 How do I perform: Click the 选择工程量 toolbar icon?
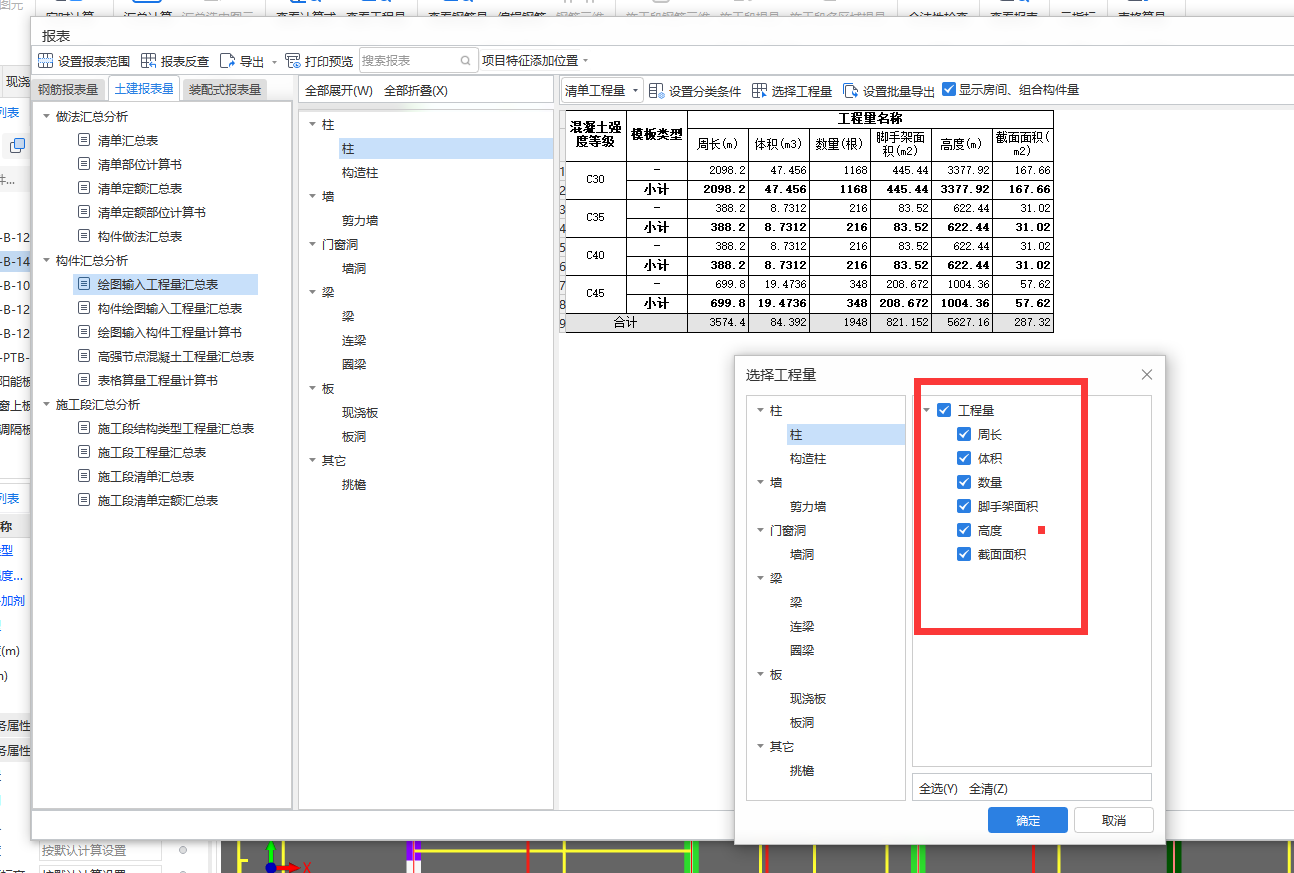click(760, 90)
